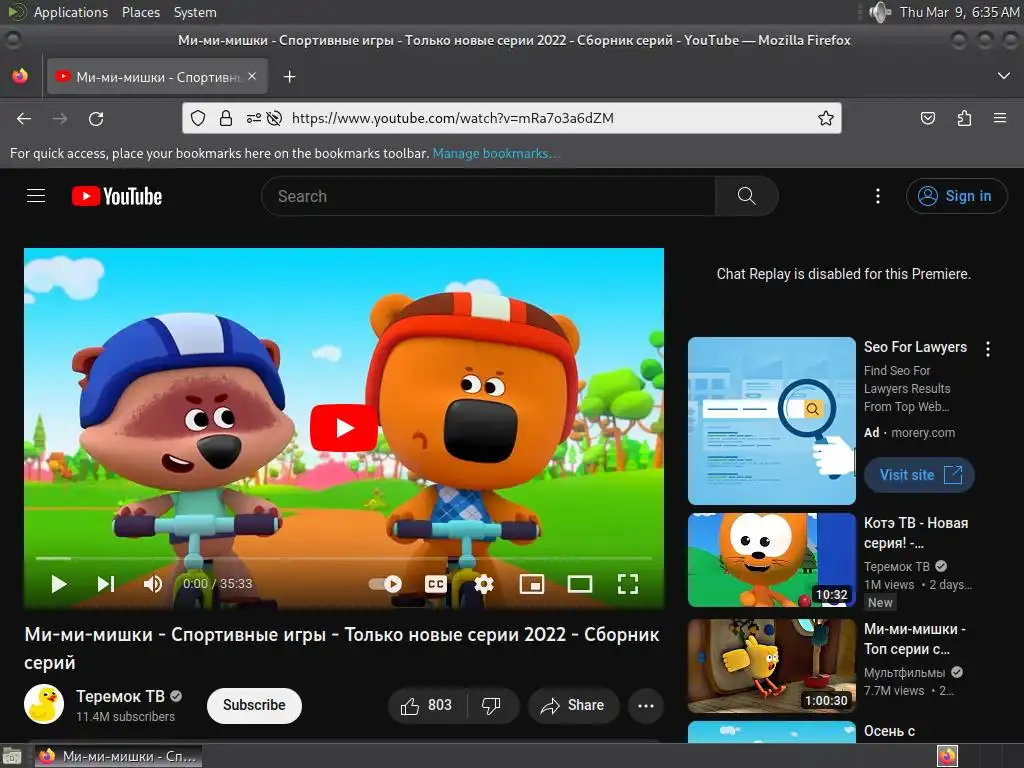This screenshot has width=1024, height=768.
Task: Click the video progress bar
Action: pos(344,558)
